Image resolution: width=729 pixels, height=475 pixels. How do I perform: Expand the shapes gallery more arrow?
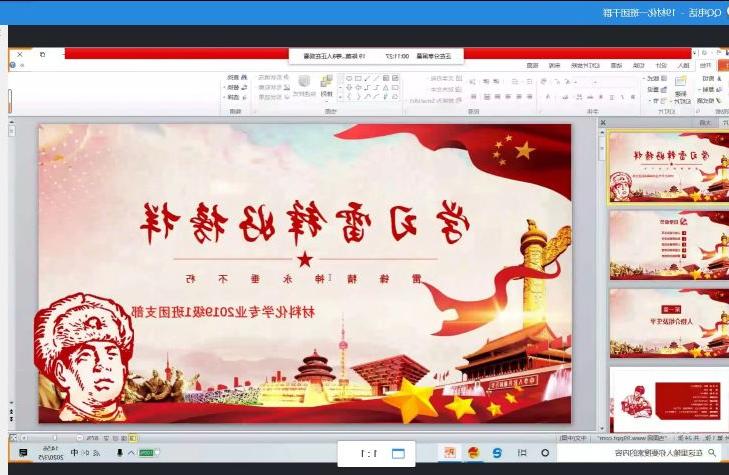pos(340,97)
